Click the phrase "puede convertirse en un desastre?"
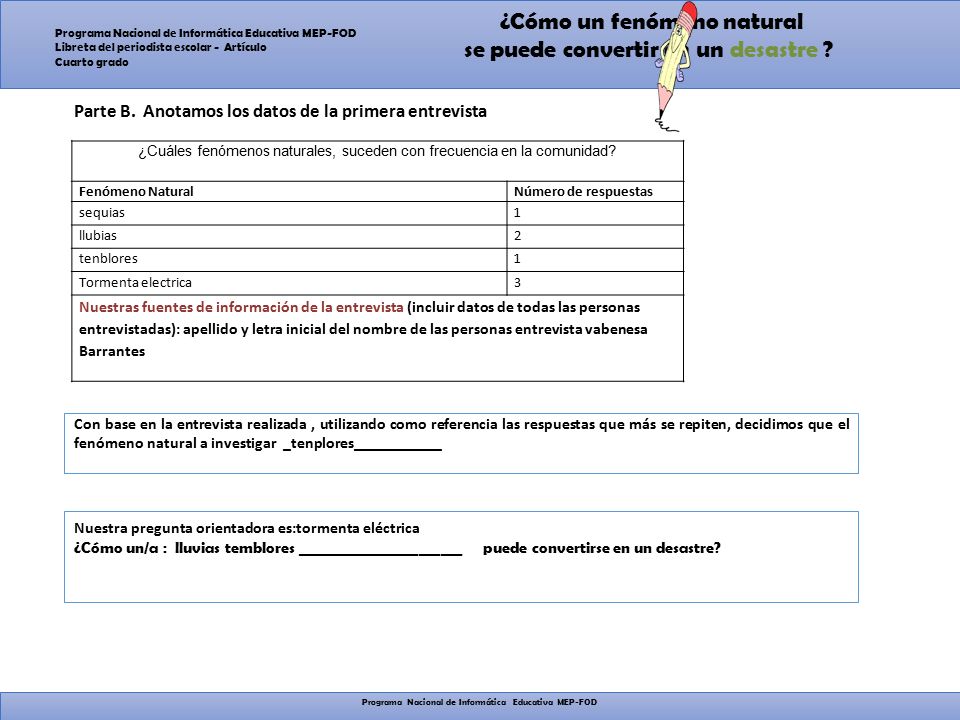Image resolution: width=960 pixels, height=720 pixels. [x=602, y=548]
